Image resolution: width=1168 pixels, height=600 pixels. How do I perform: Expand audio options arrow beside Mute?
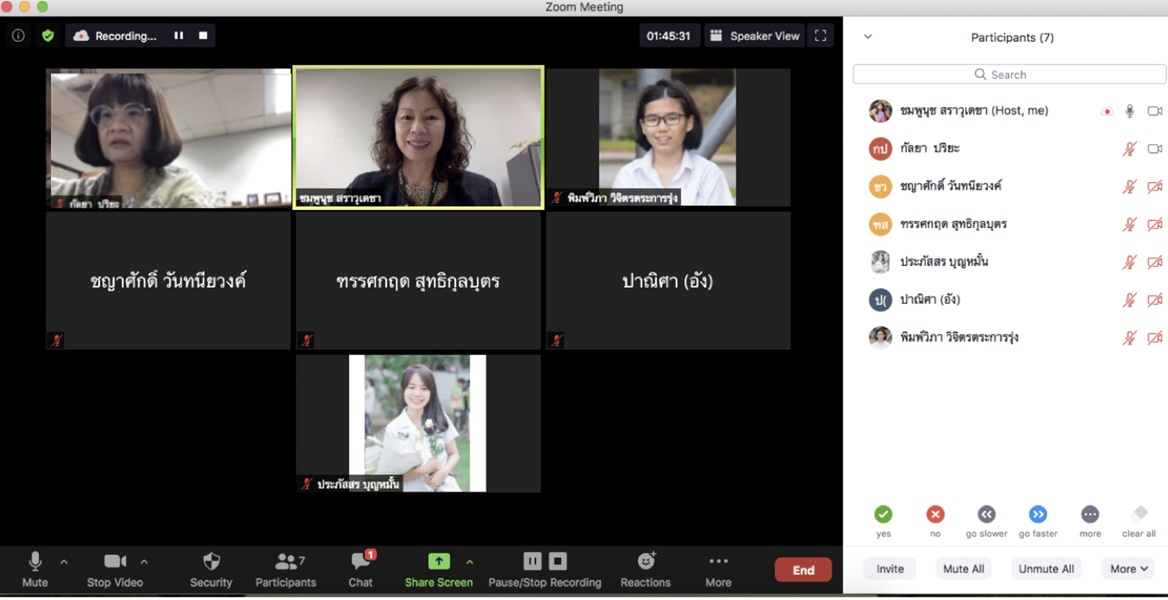(x=64, y=562)
